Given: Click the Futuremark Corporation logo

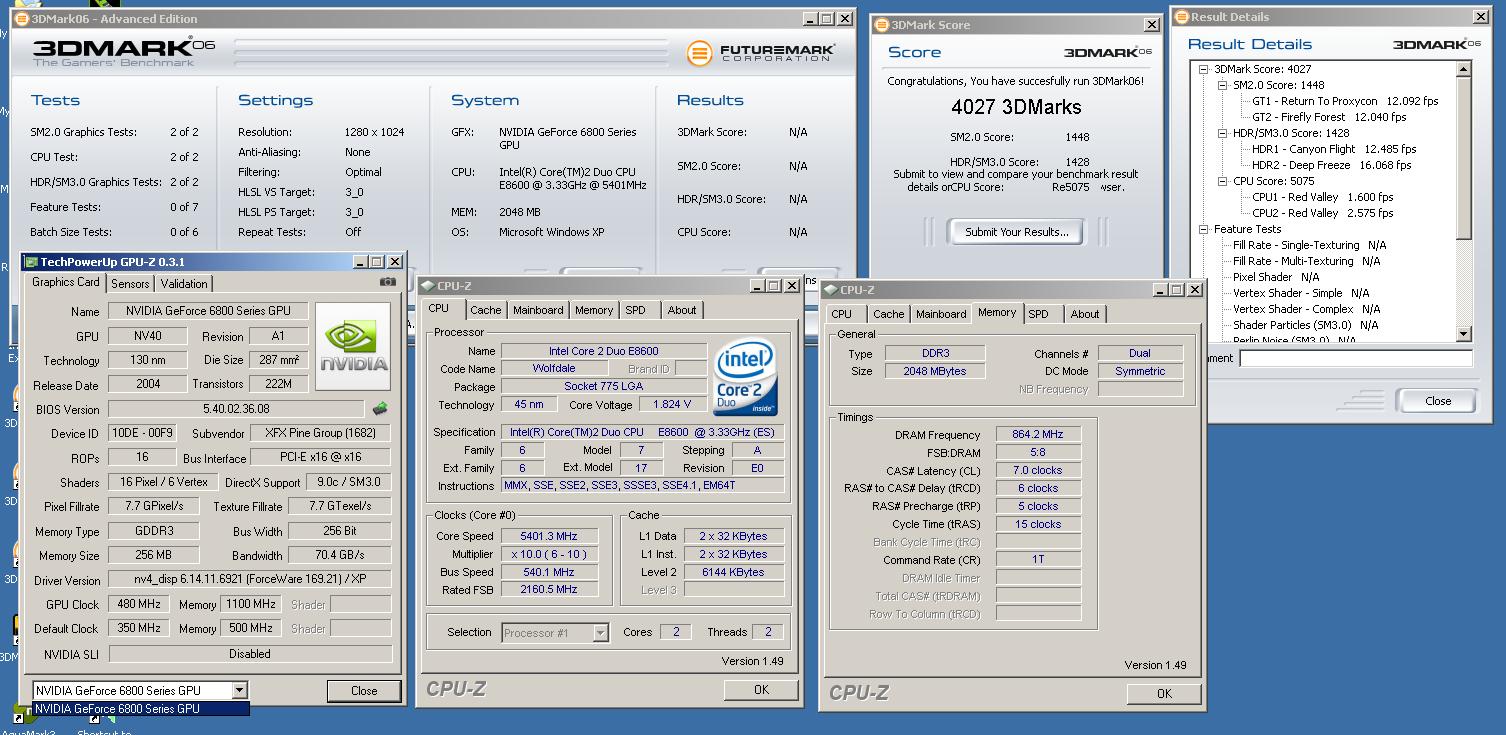Looking at the screenshot, I should point(761,53).
